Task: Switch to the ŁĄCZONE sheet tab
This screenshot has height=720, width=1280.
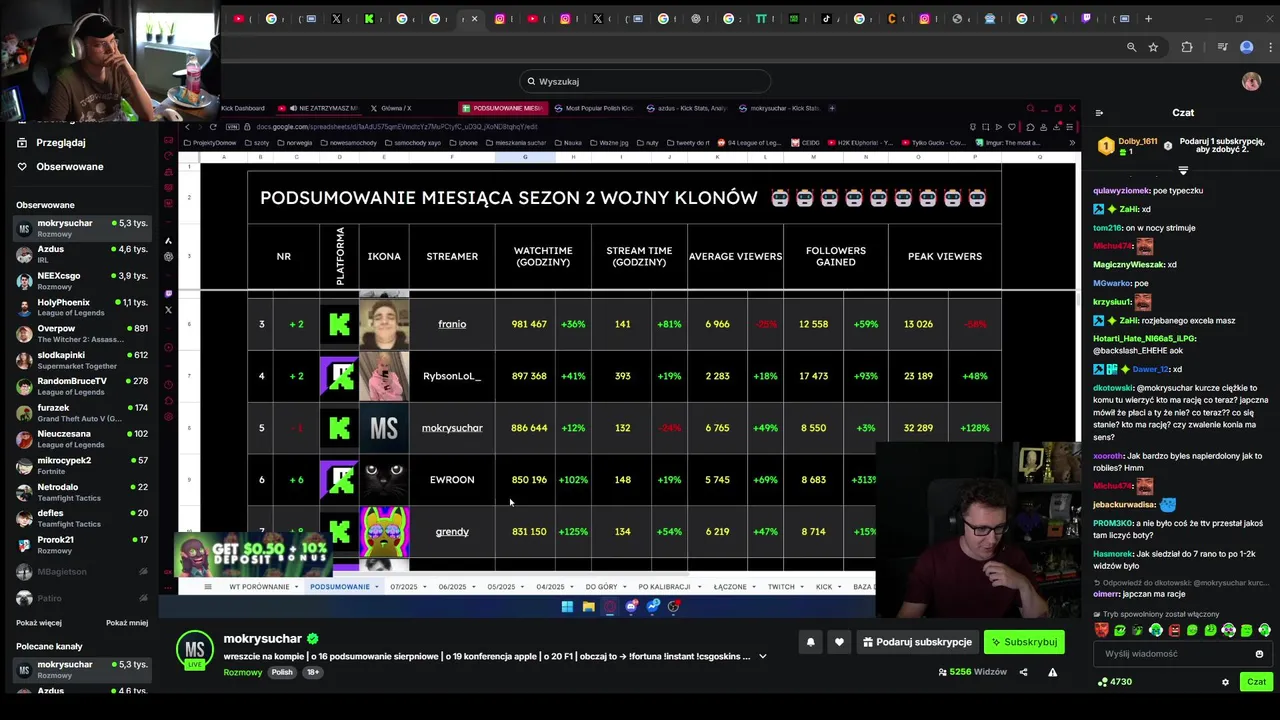Action: 730,587
